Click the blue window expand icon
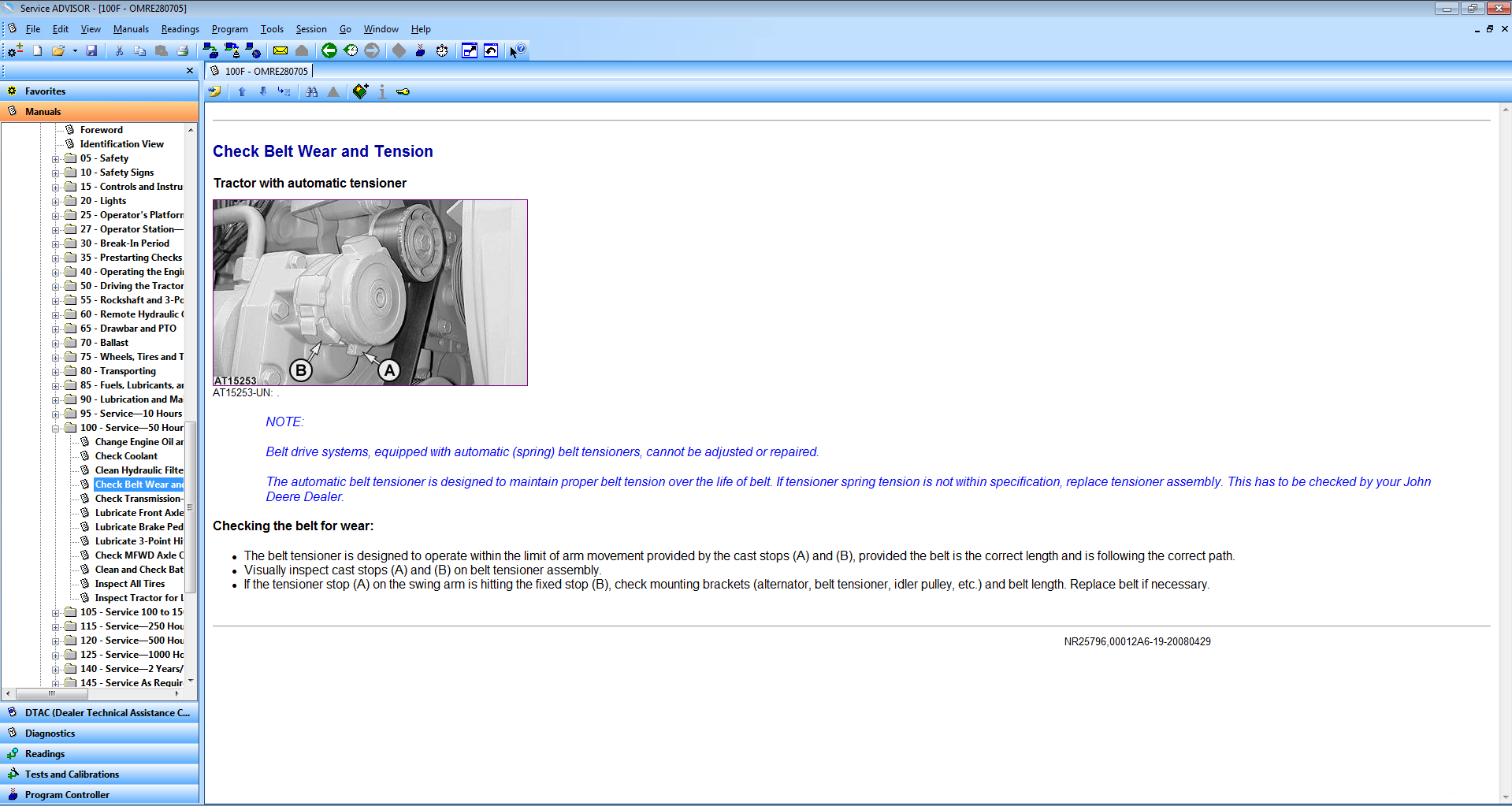 (470, 50)
